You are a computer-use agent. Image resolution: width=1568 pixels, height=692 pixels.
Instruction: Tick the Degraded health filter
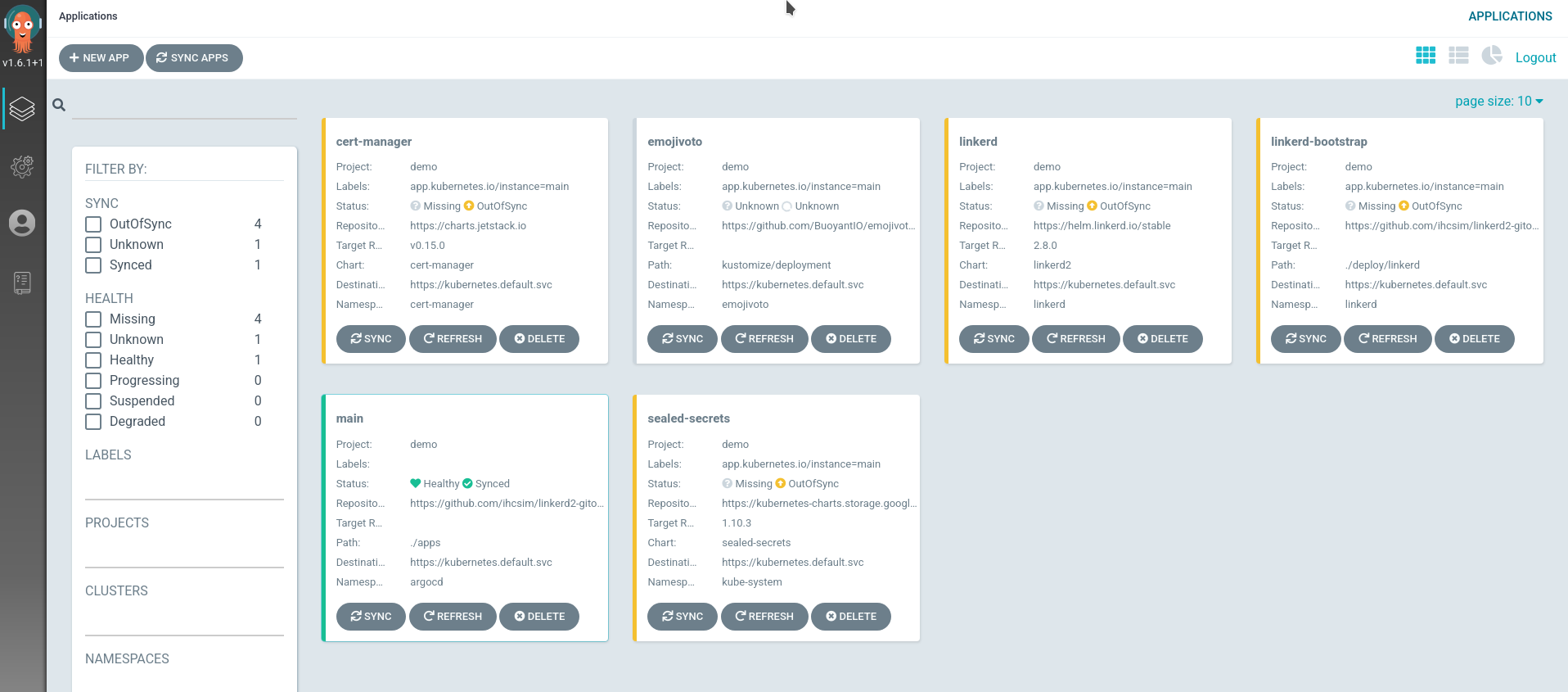(94, 422)
